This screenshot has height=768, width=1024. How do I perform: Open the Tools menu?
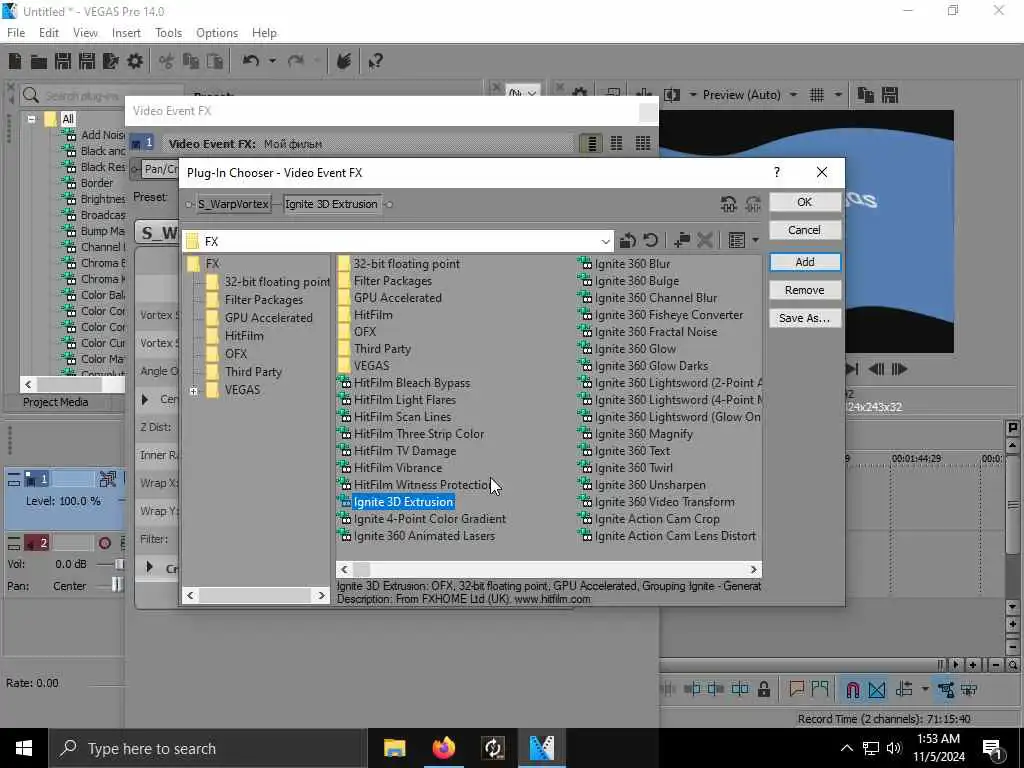[x=168, y=33]
